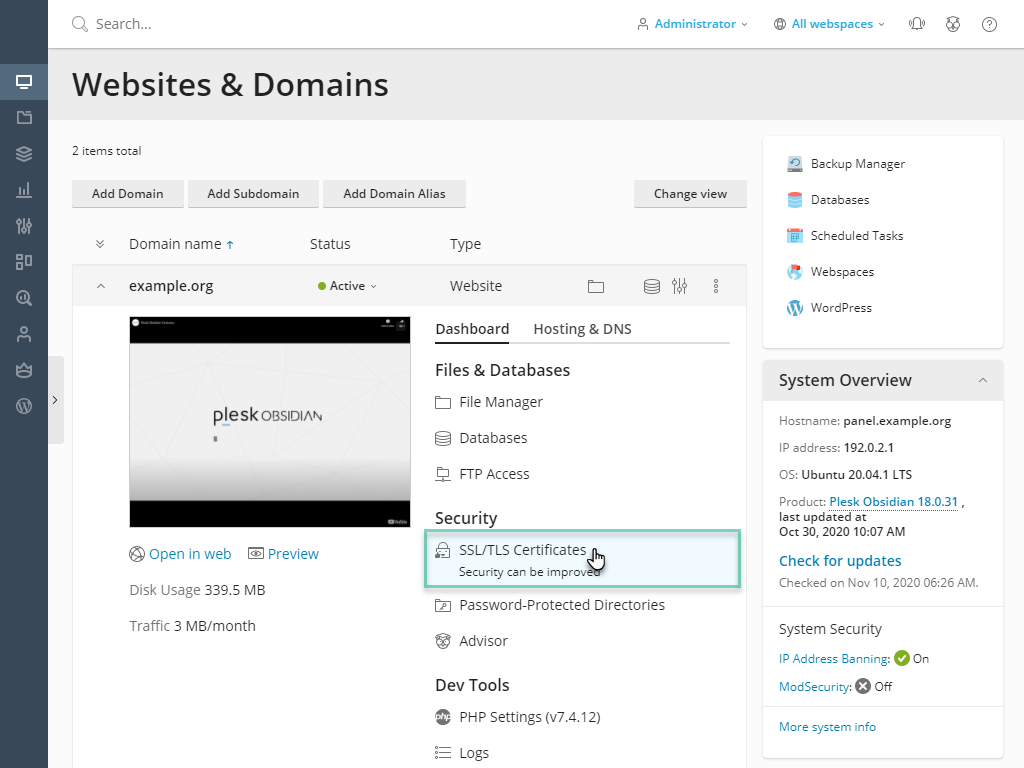Click the help question mark icon
The height and width of the screenshot is (768, 1024).
tap(989, 23)
